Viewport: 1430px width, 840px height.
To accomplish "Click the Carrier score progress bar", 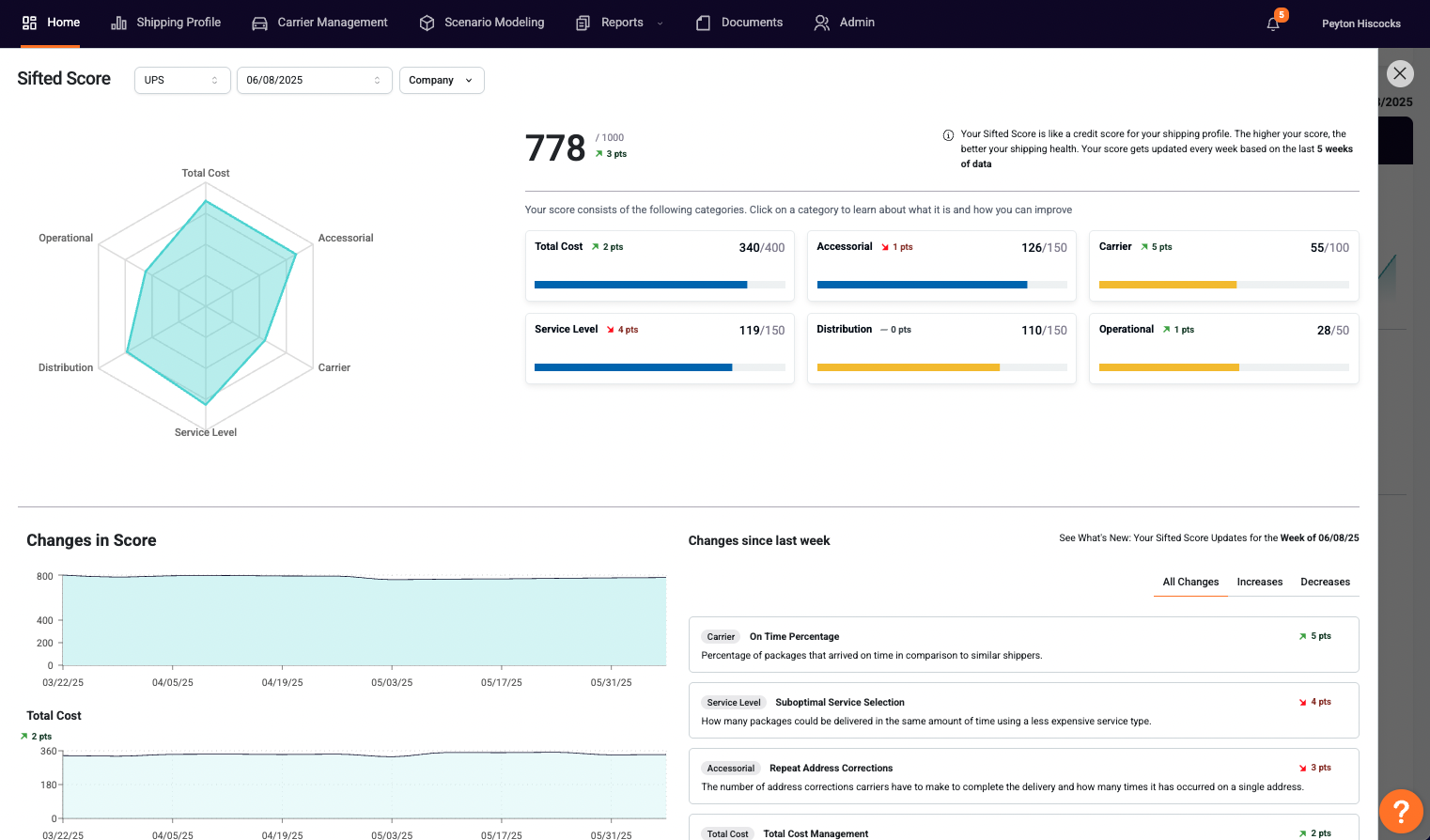I will tap(1223, 285).
